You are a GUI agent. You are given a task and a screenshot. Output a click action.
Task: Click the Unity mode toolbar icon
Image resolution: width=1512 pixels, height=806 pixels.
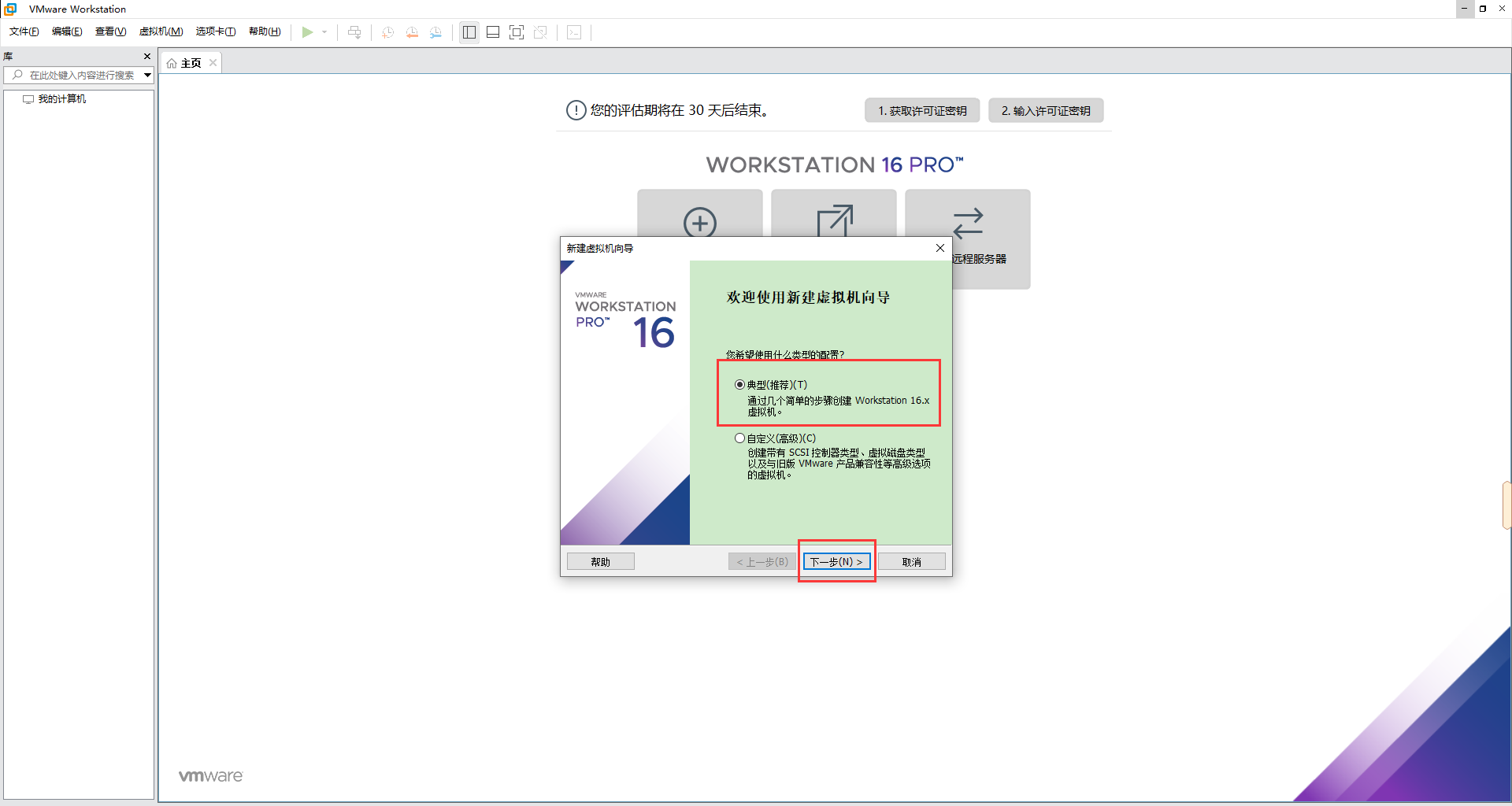pyautogui.click(x=540, y=32)
